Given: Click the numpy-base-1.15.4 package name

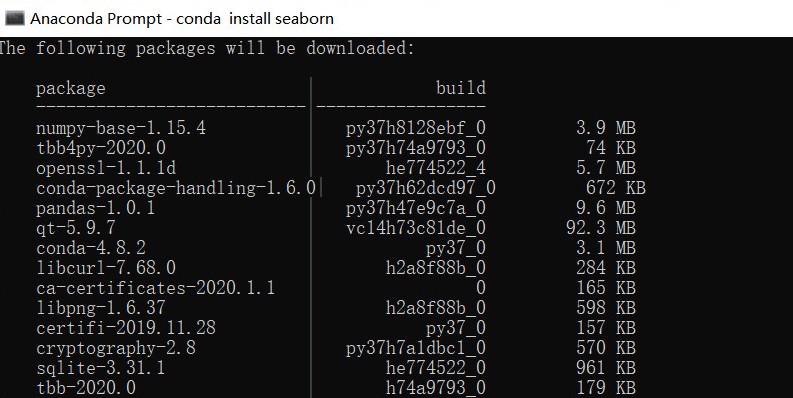Looking at the screenshot, I should tap(121, 128).
